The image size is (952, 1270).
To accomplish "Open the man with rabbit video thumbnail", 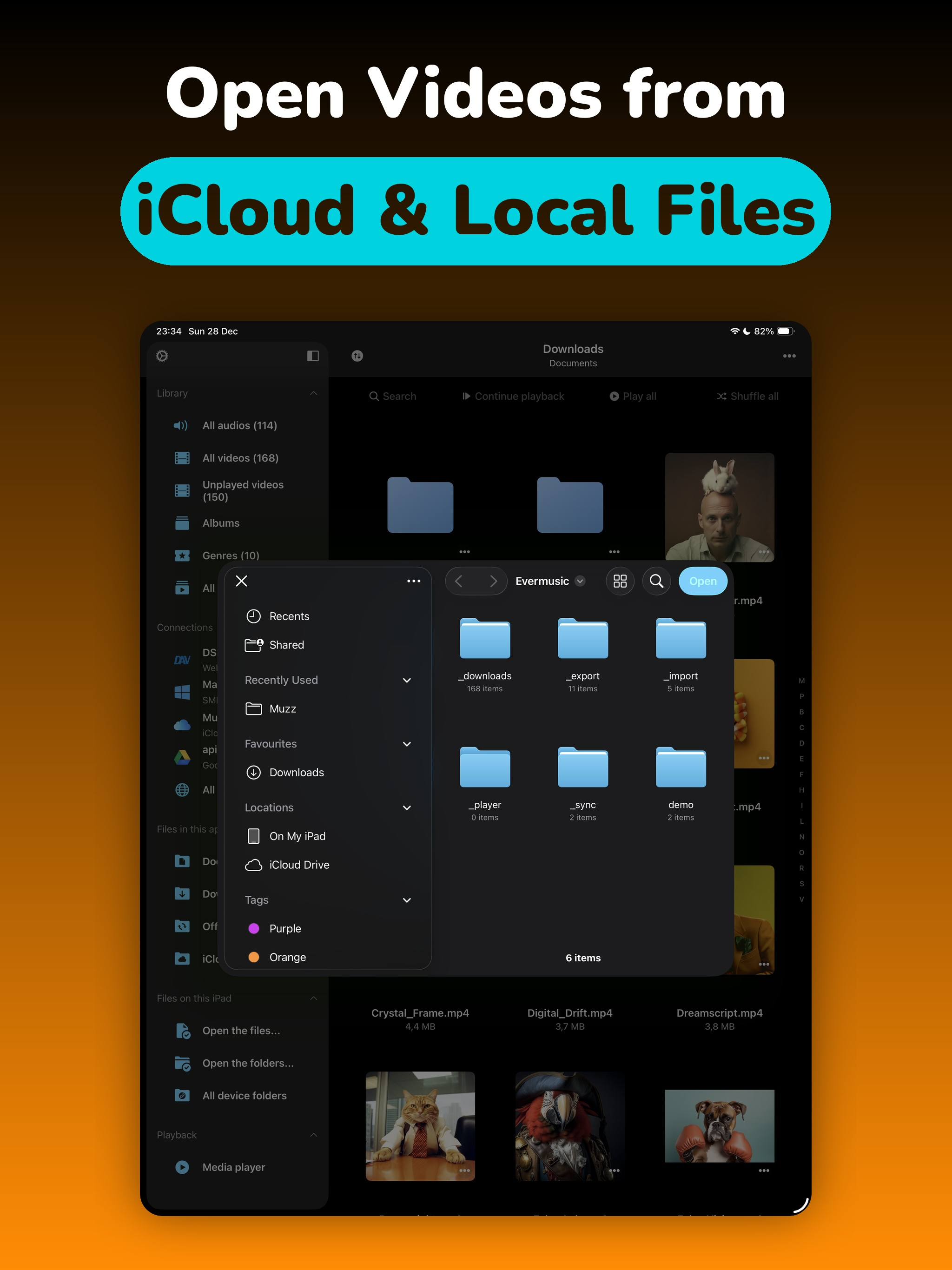I will [720, 507].
